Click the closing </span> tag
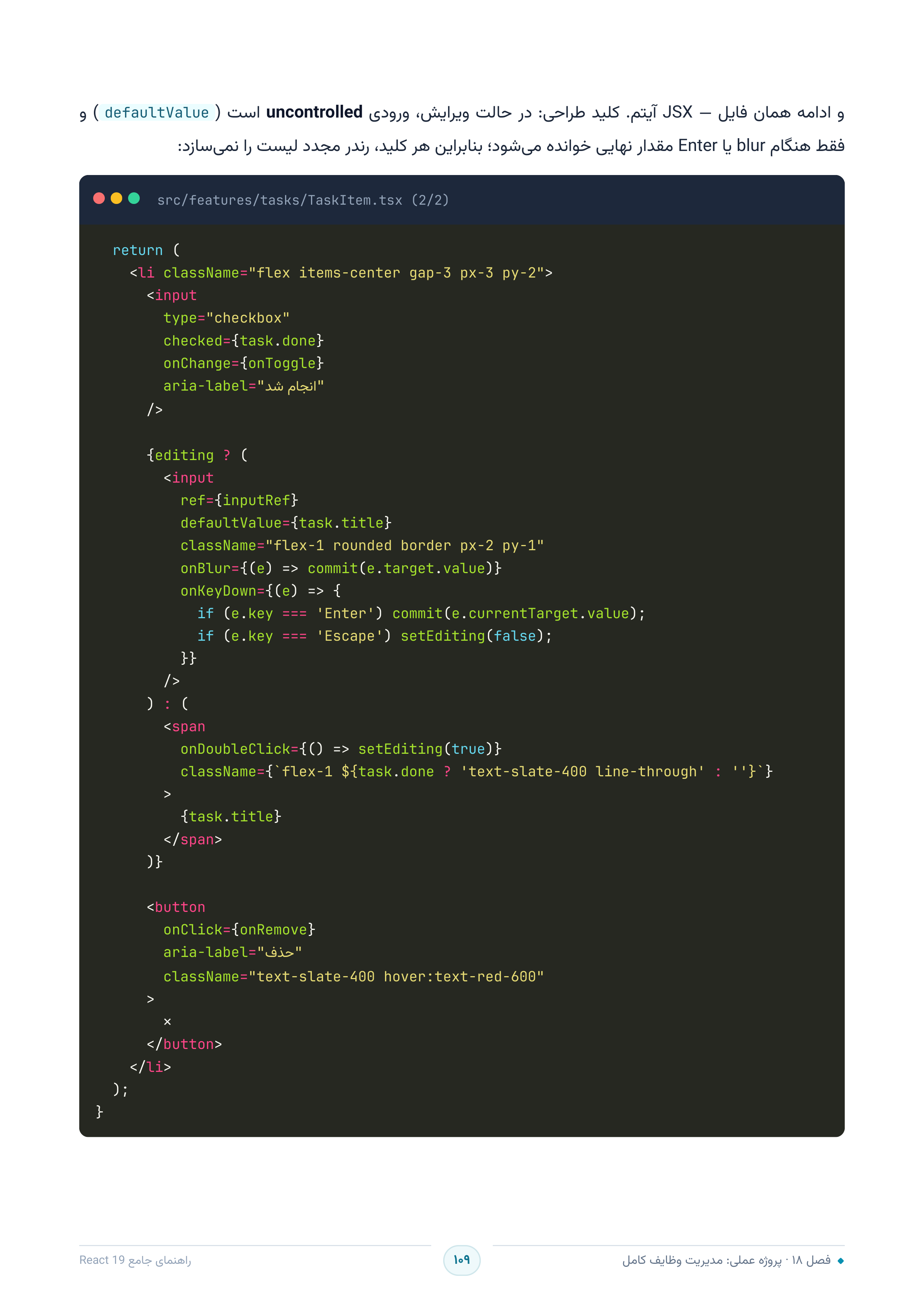This screenshot has width=924, height=1307. coord(193,839)
